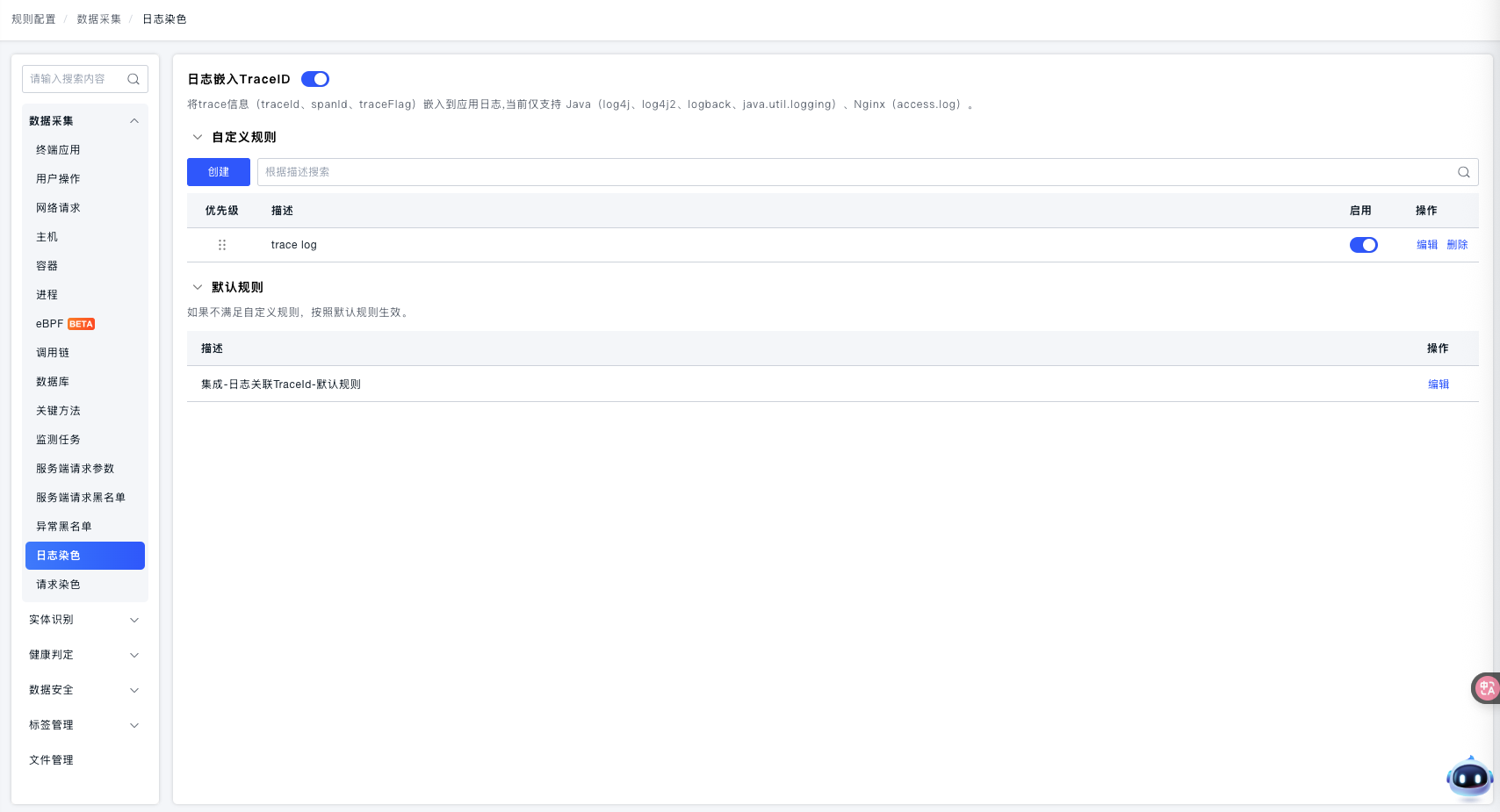
Task: Select 请求染色 in the sidebar
Action: click(x=58, y=585)
